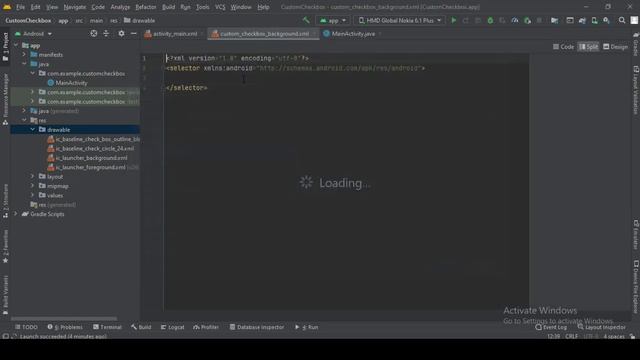Switch editor to Design view
Image resolution: width=640 pixels, height=360 pixels.
coord(616,47)
